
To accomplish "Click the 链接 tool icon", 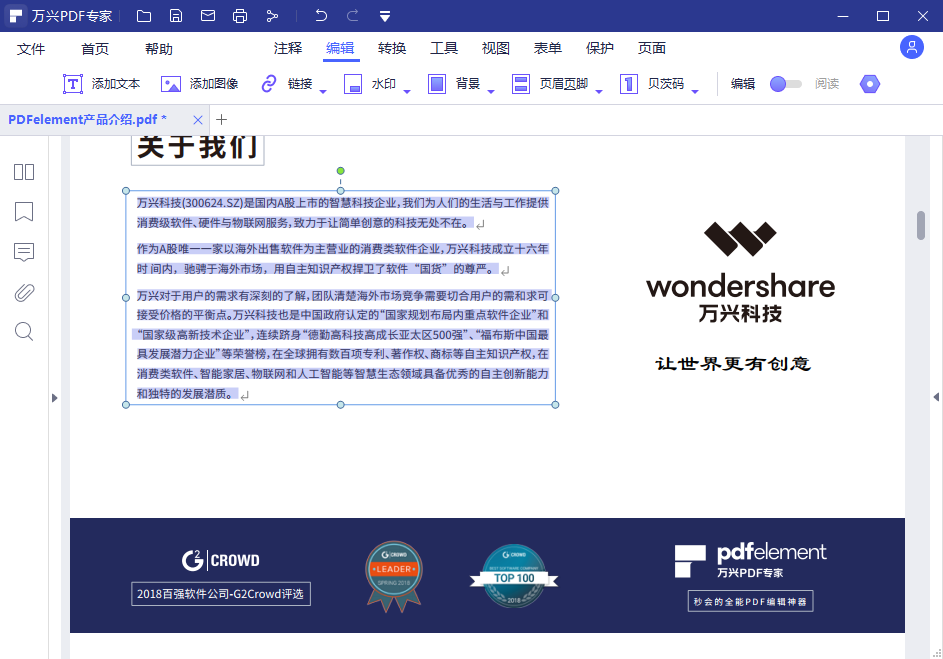I will point(269,84).
